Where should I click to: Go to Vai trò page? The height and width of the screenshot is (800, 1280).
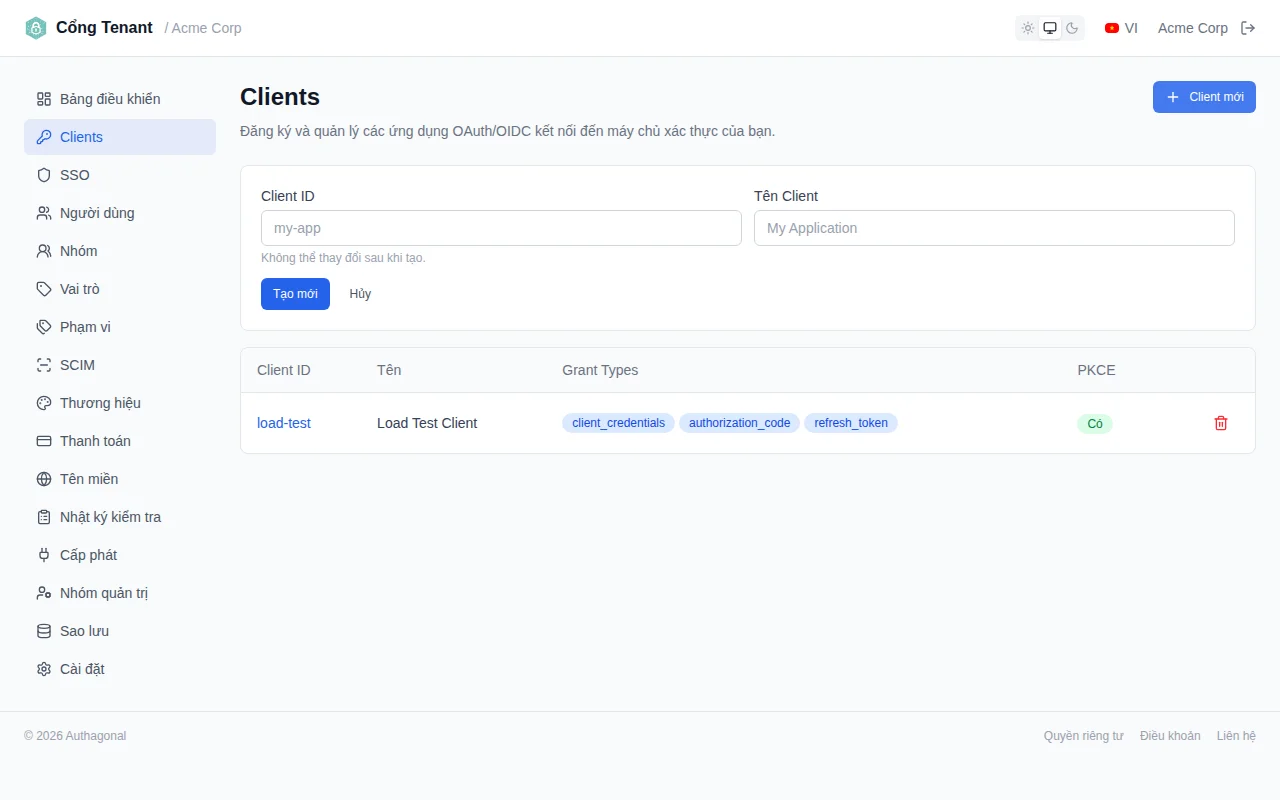coord(120,289)
